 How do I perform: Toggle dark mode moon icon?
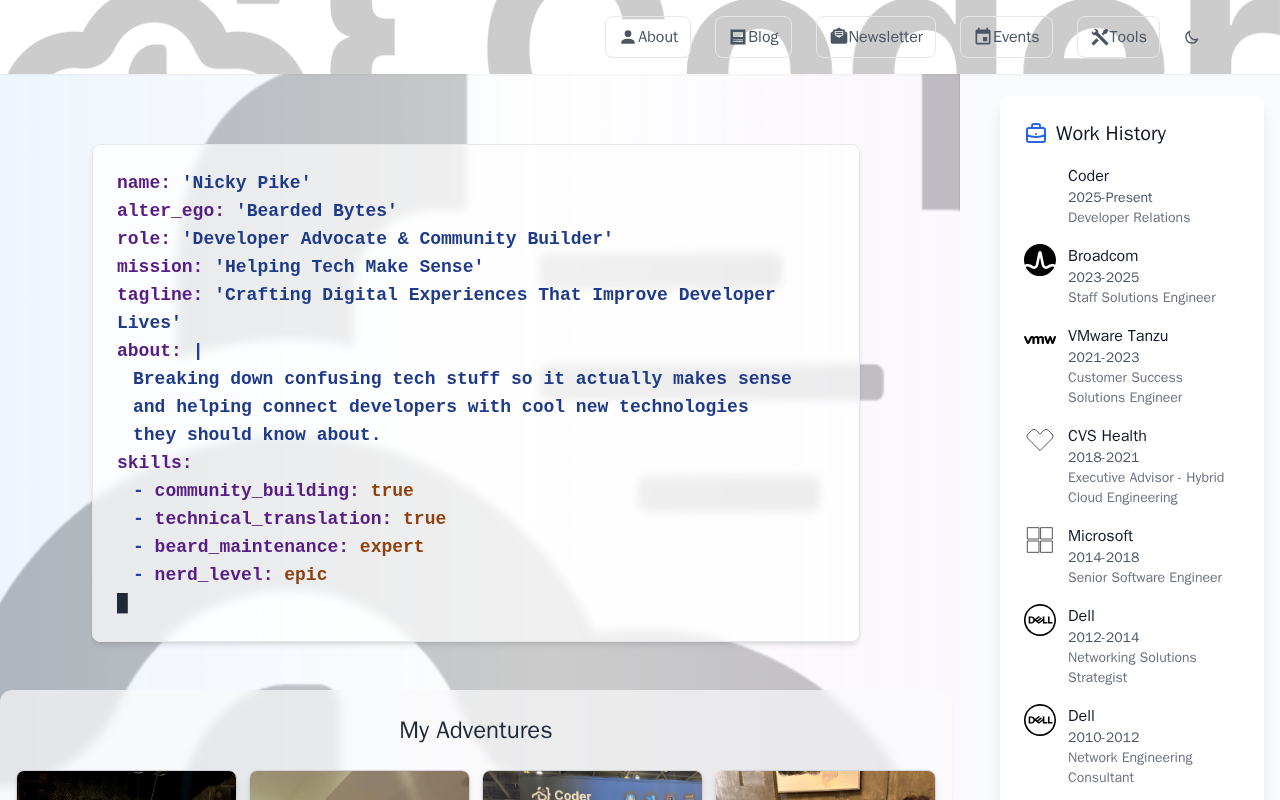[1192, 38]
